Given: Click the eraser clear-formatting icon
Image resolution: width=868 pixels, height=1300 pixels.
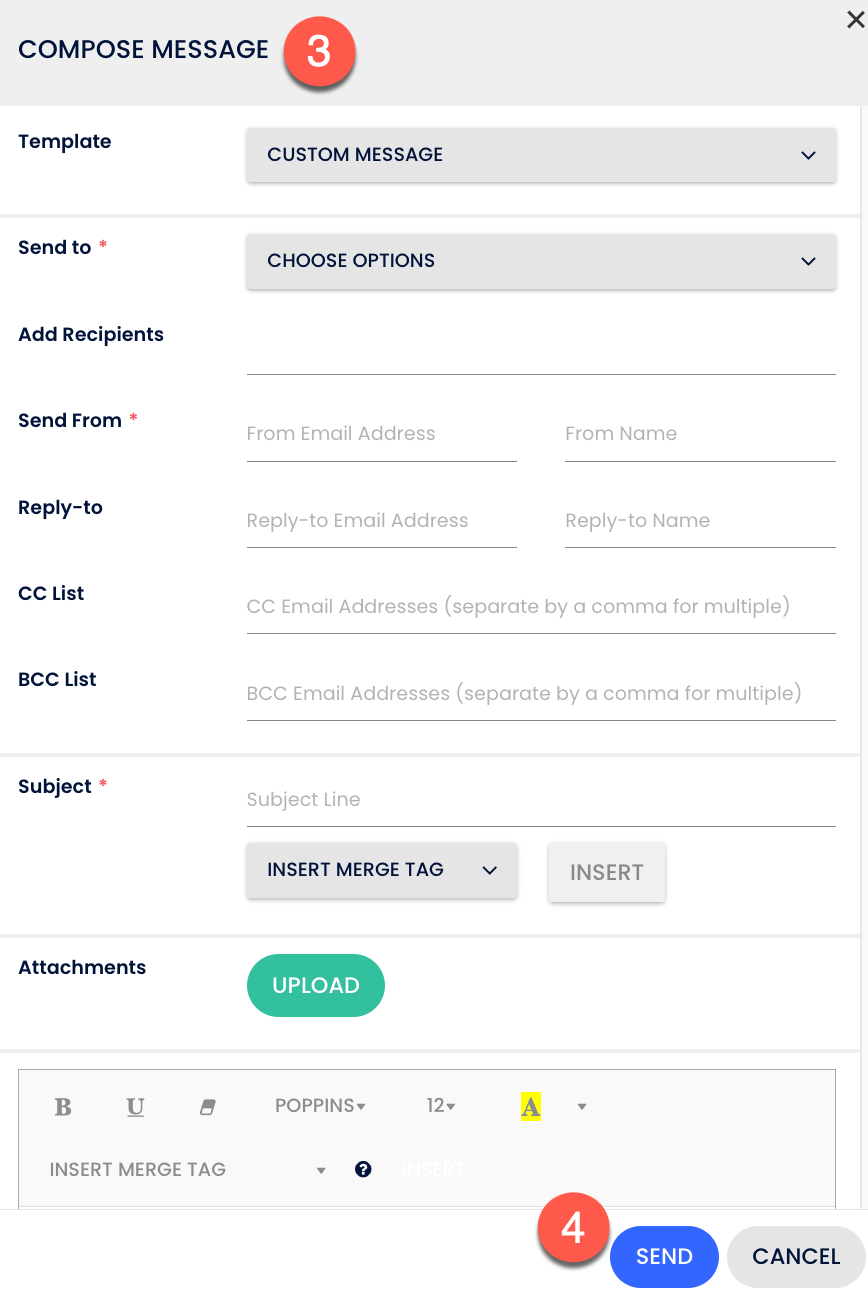Looking at the screenshot, I should [208, 1107].
